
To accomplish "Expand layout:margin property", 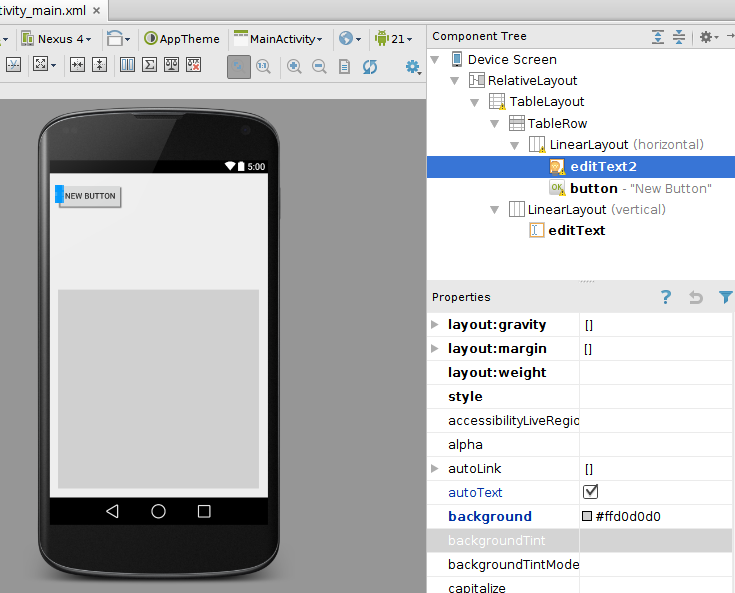I will tap(435, 348).
